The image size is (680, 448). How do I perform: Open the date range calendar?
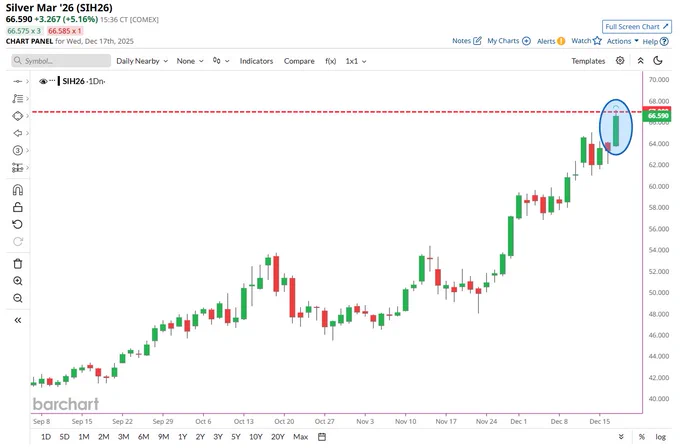(x=322, y=437)
